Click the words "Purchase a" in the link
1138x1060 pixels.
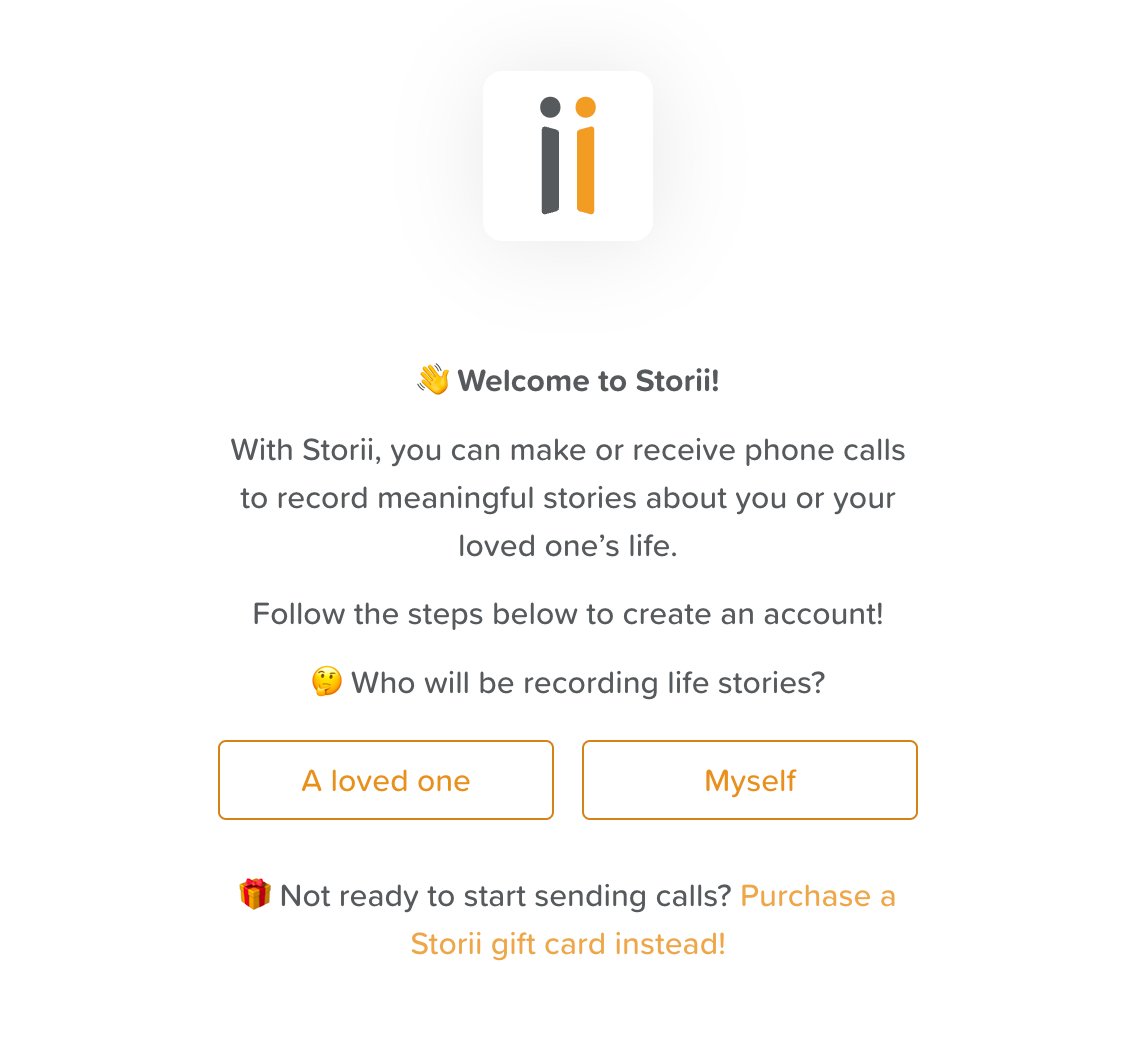click(x=817, y=895)
